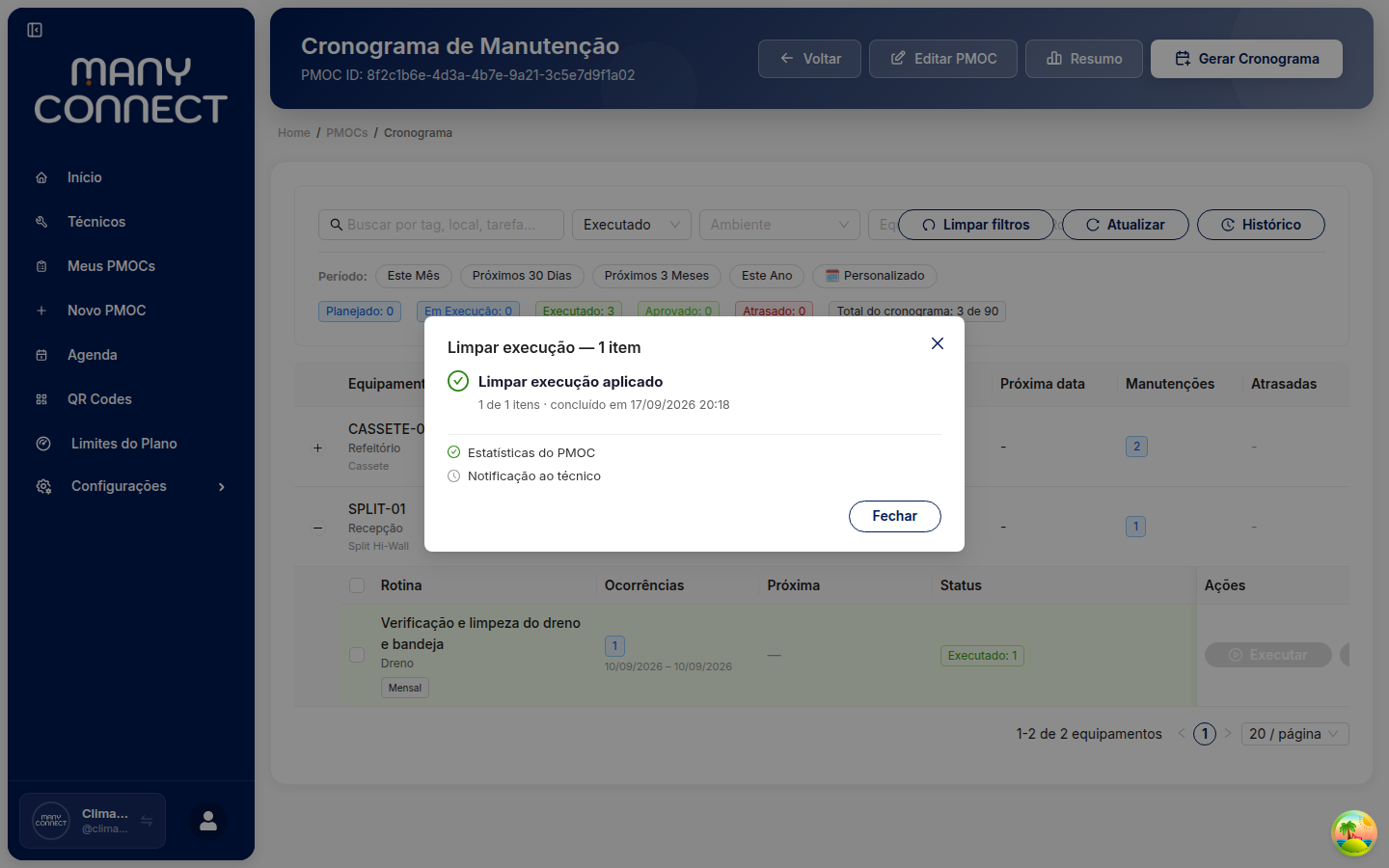Expand the CASSETE row with plus icon

[318, 448]
